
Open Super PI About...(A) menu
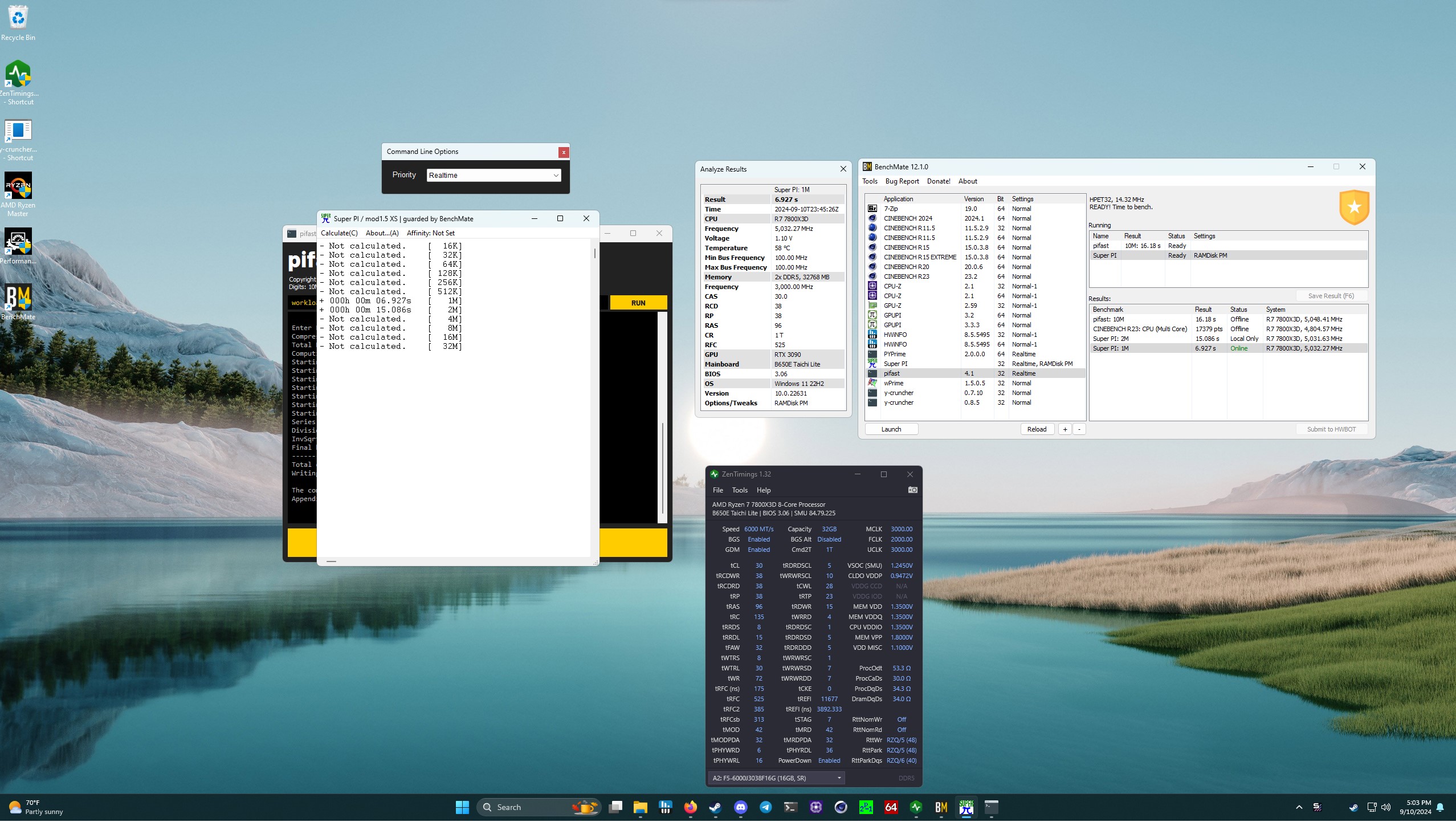pyautogui.click(x=382, y=233)
